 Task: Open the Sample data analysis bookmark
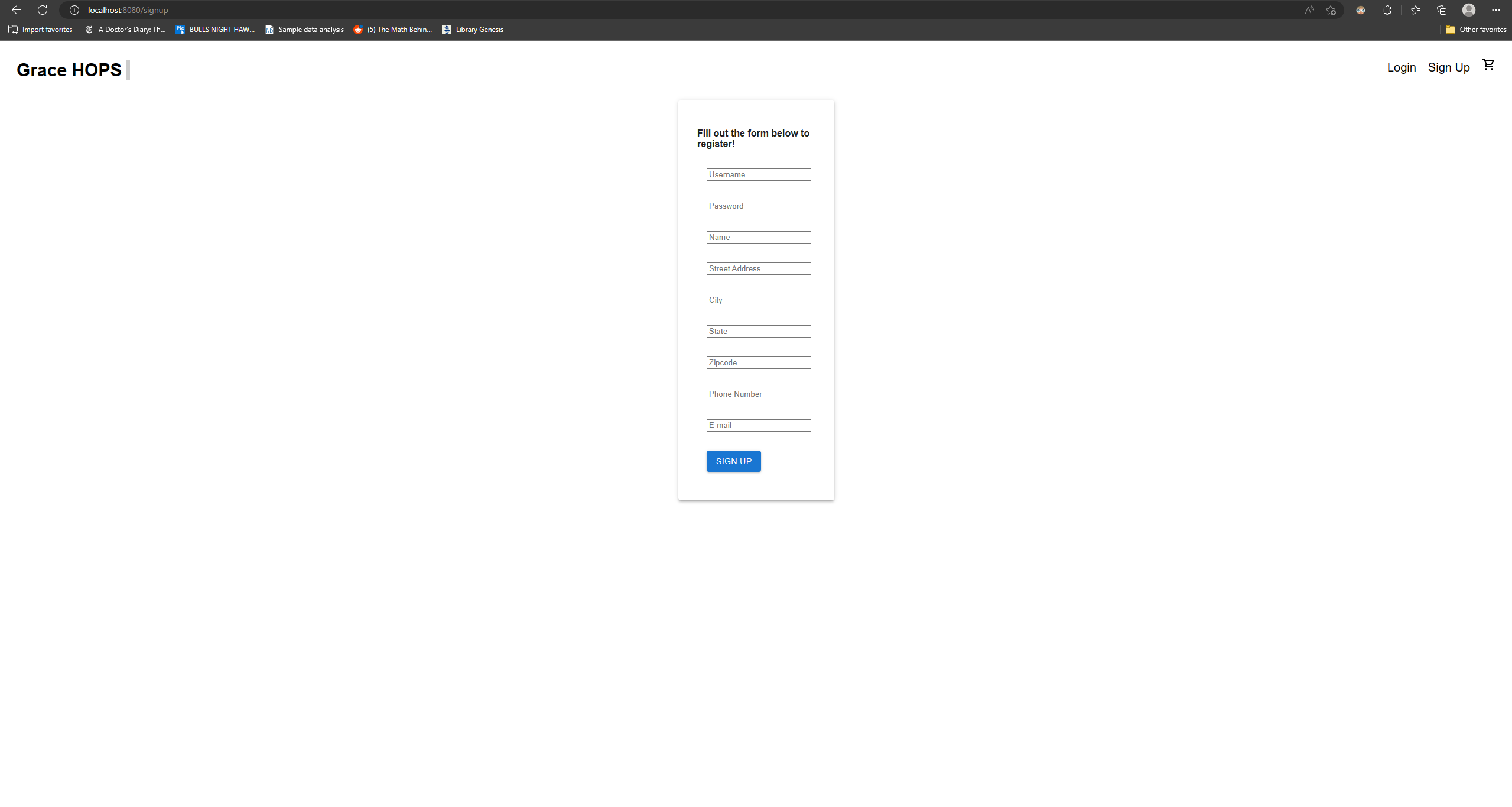click(x=304, y=29)
